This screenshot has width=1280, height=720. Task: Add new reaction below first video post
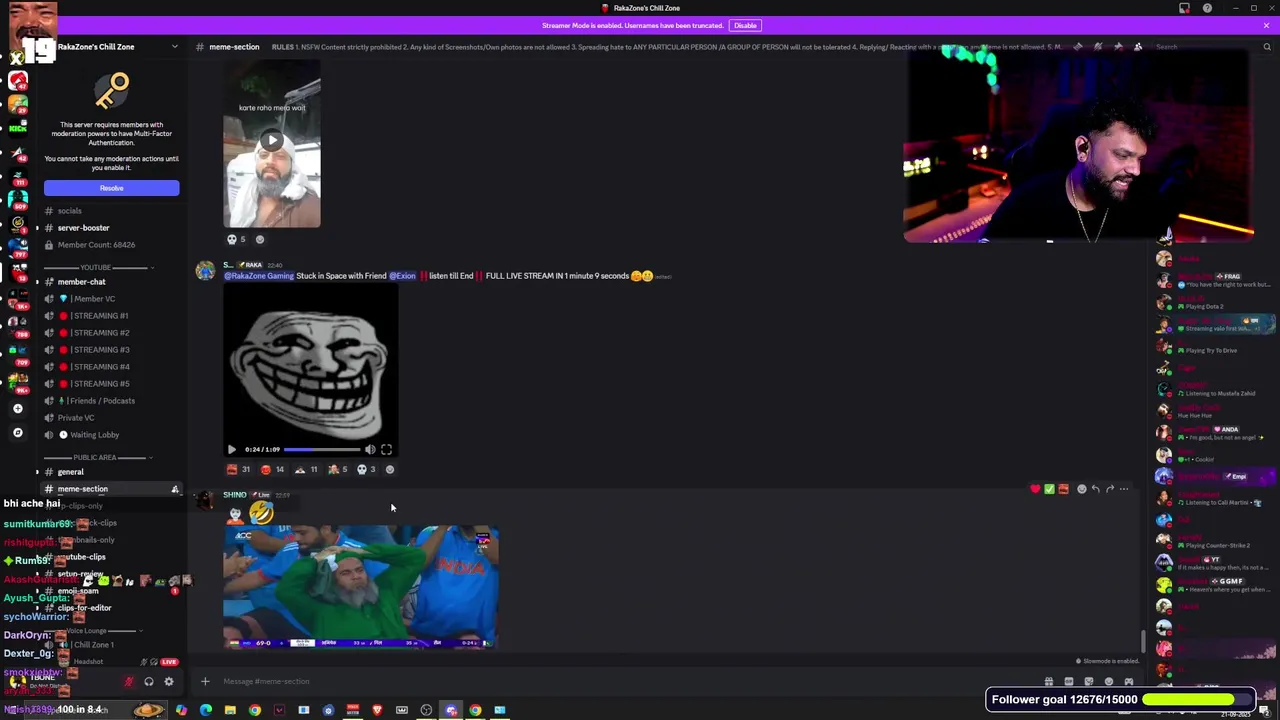[x=260, y=239]
